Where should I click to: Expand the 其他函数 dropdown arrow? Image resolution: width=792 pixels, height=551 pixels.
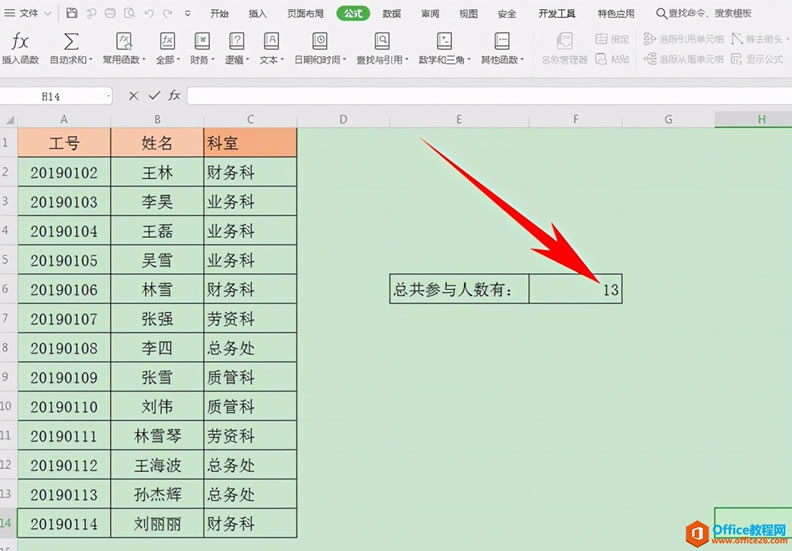(522, 60)
